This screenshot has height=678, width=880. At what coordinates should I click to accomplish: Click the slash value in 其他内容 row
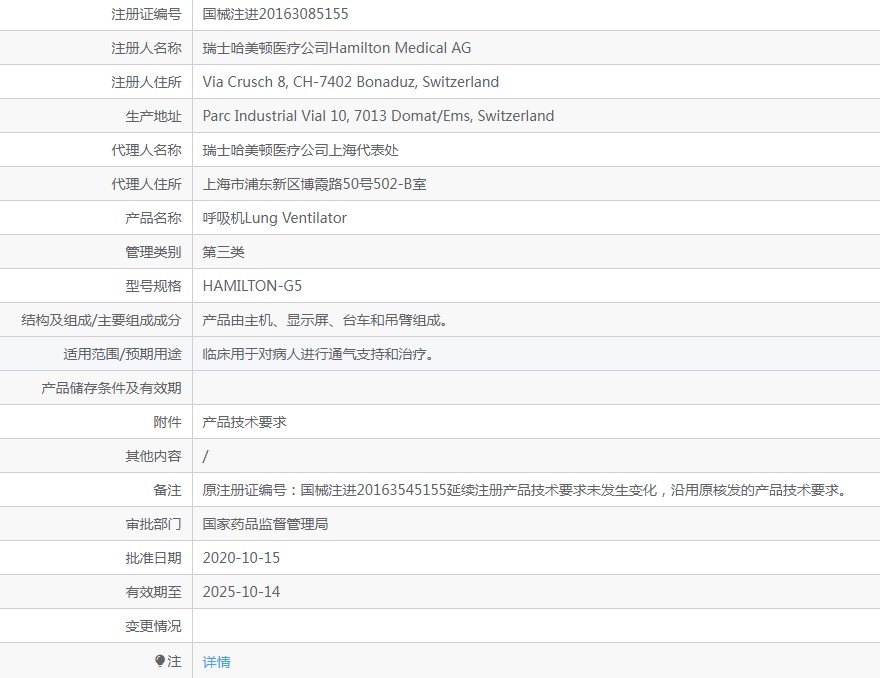[205, 456]
